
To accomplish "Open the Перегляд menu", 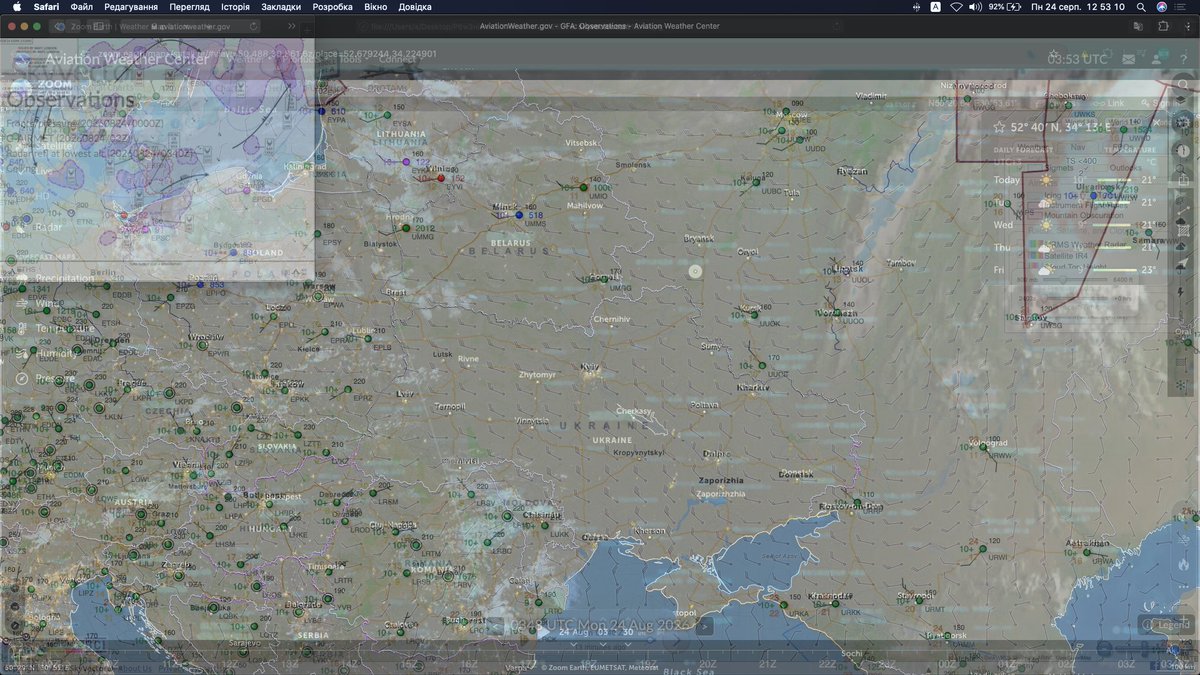I will 189,6.
